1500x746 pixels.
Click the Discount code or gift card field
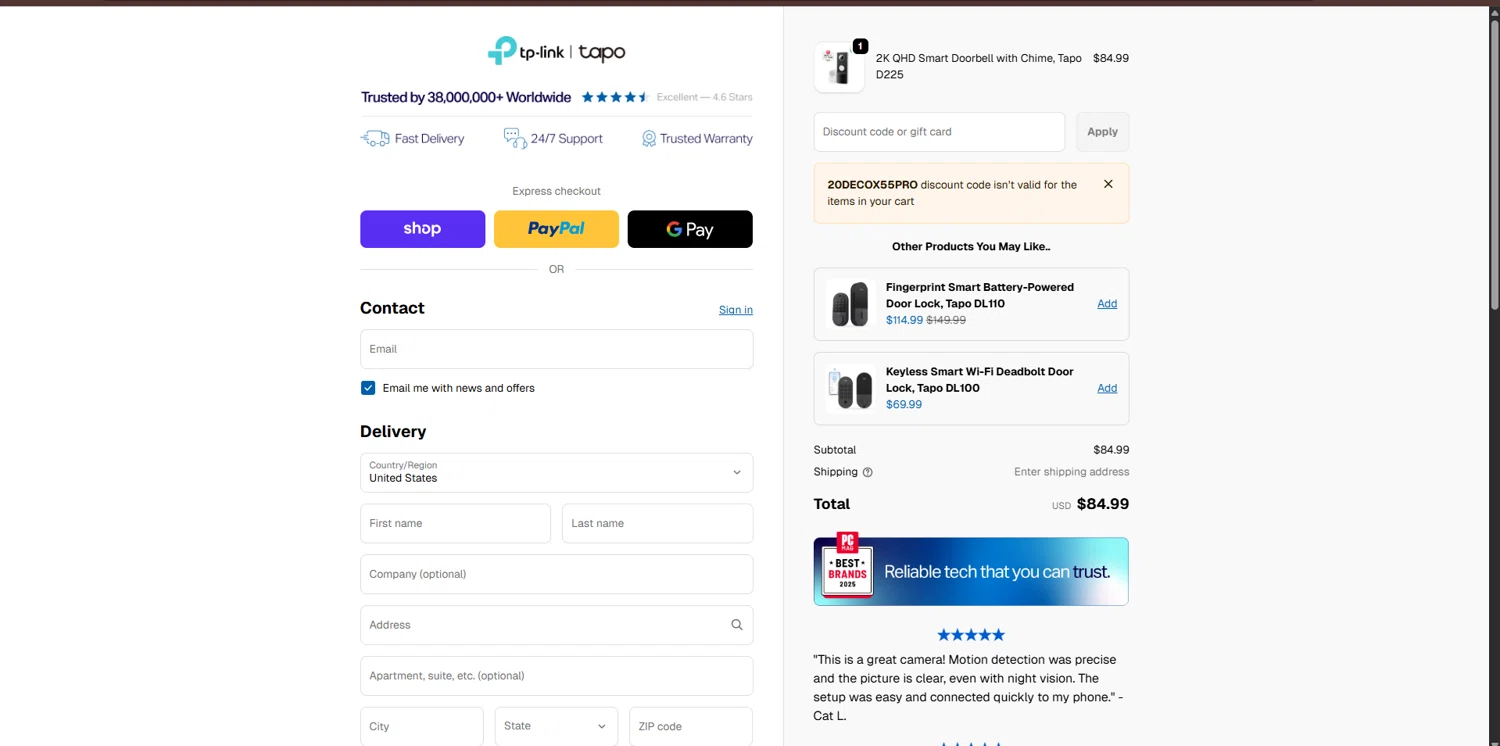click(x=939, y=132)
